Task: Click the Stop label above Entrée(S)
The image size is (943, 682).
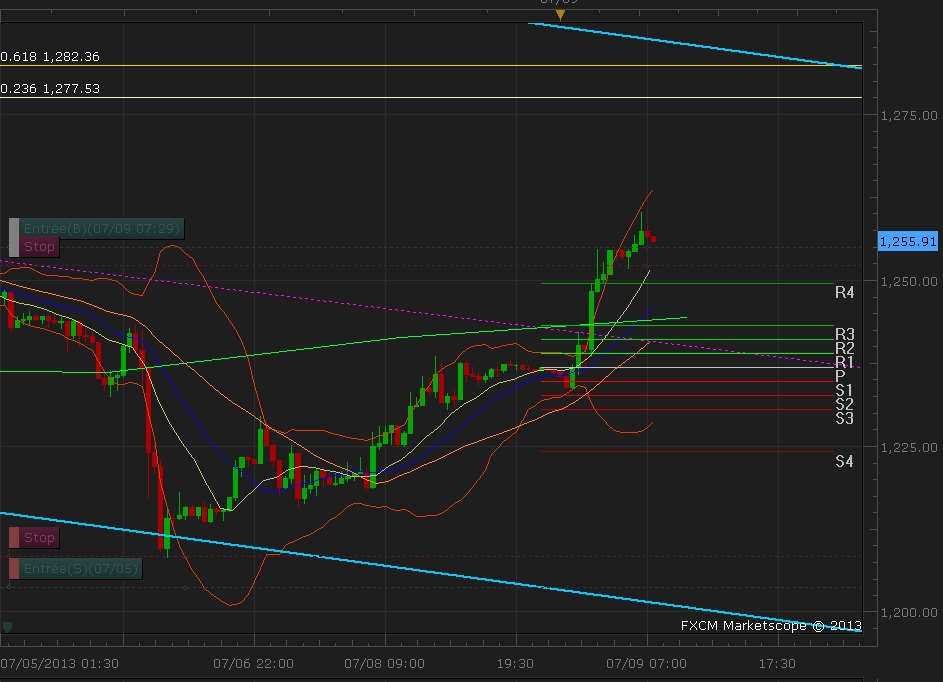Action: pos(40,537)
